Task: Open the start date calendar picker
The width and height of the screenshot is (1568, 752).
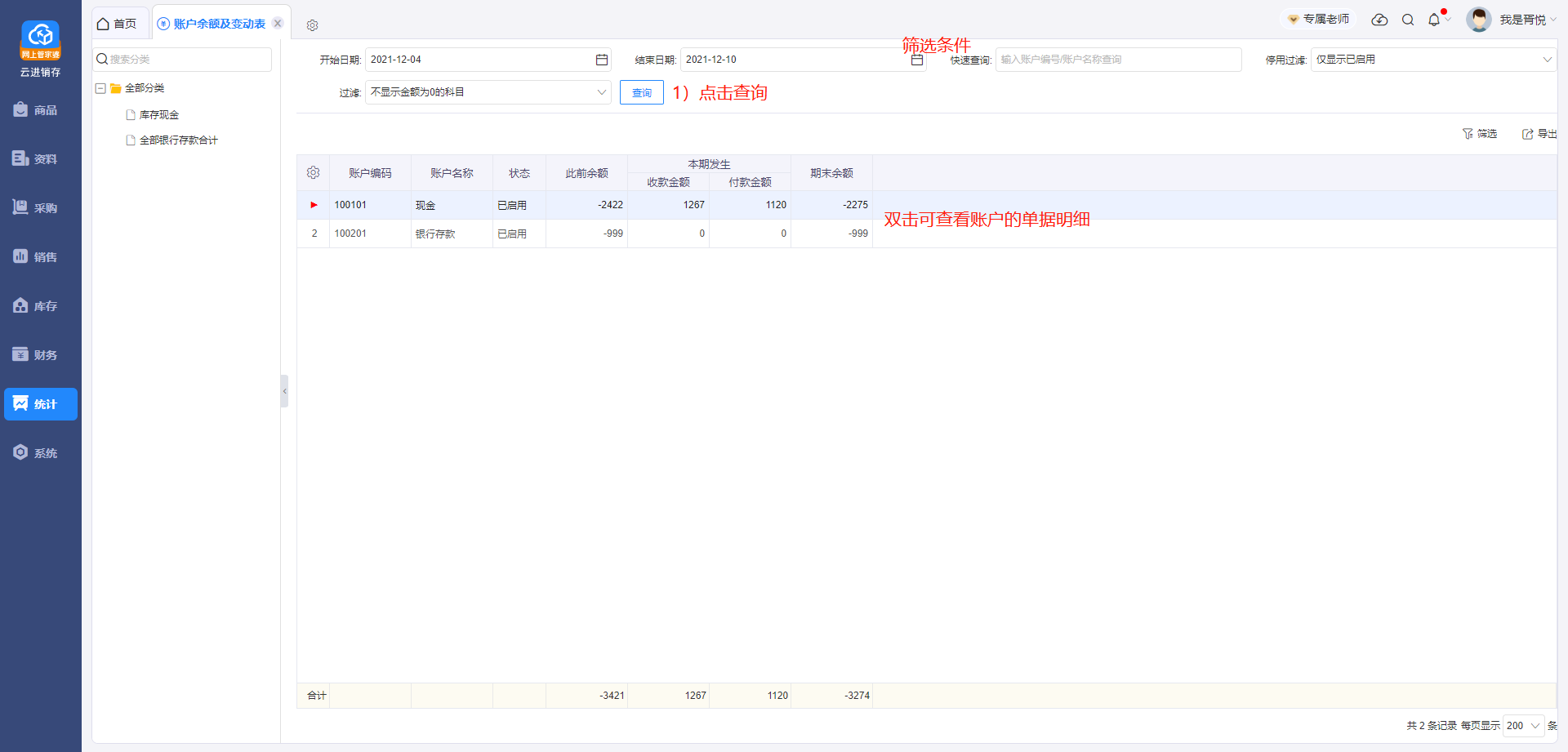Action: pos(602,60)
